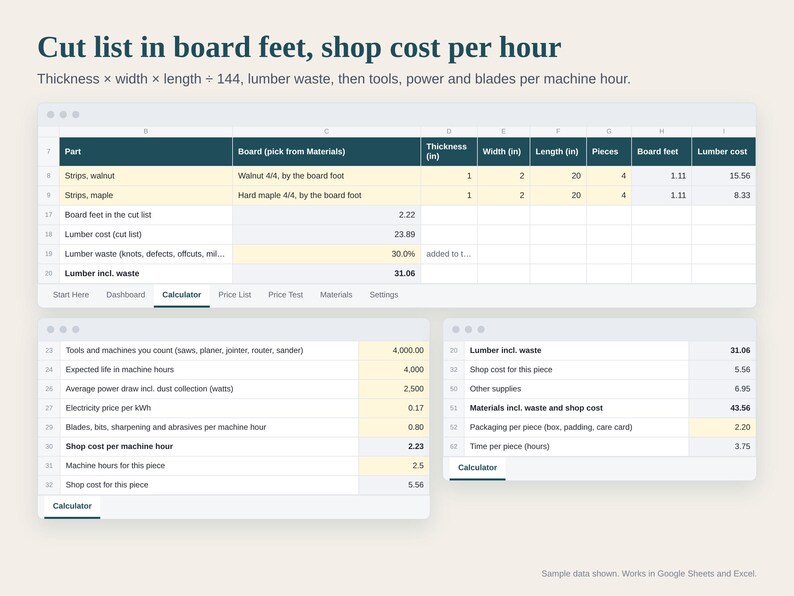This screenshot has height=596, width=794.
Task: Select board feet total 2.22
Action: (x=326, y=215)
